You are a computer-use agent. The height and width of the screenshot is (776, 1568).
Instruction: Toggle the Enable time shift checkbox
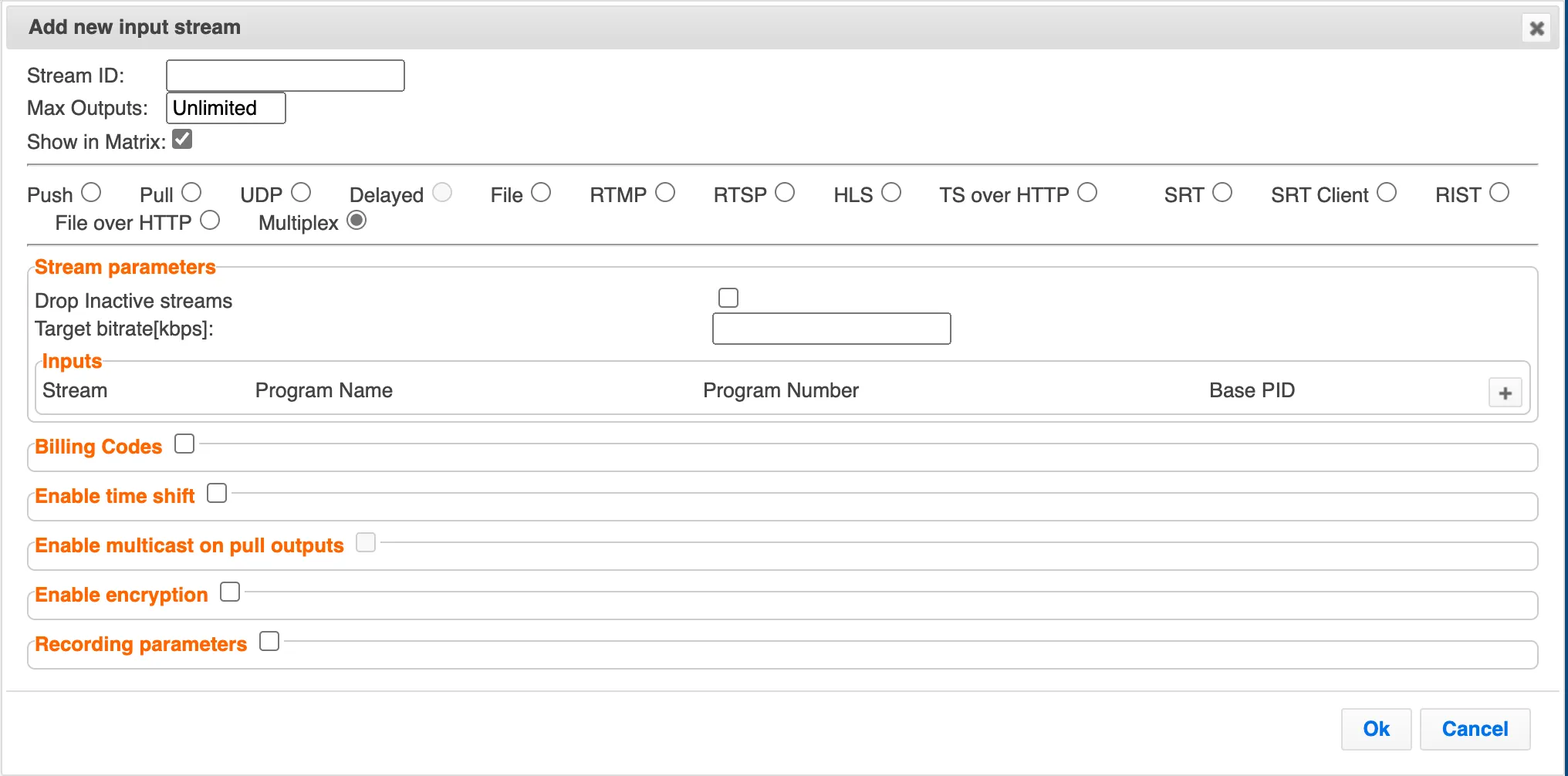tap(217, 493)
